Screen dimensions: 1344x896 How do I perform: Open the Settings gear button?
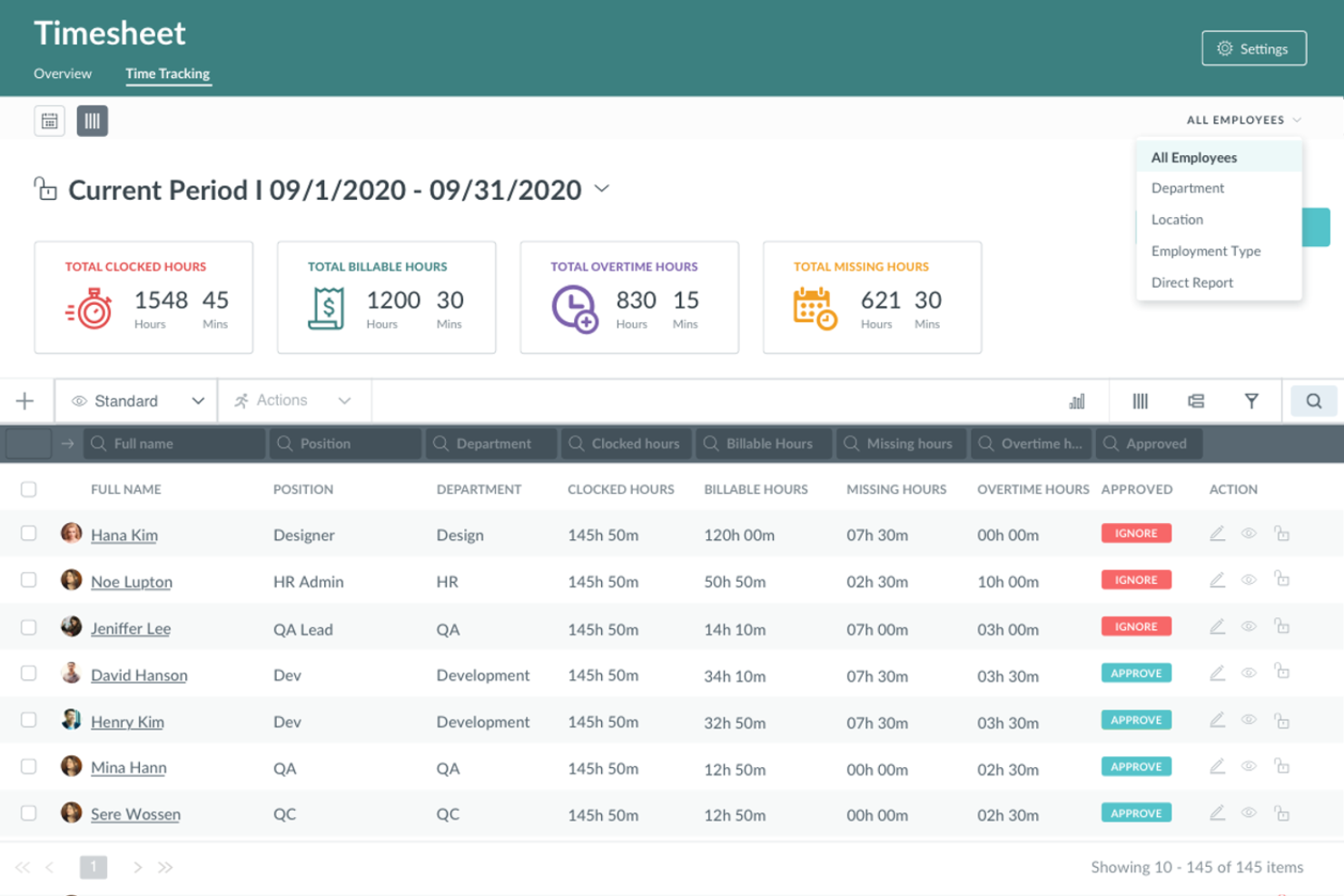[x=1254, y=48]
